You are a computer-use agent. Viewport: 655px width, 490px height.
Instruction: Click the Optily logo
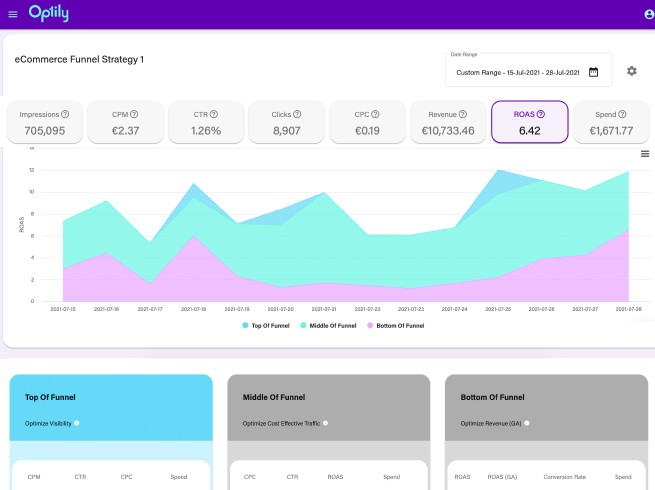coord(48,13)
